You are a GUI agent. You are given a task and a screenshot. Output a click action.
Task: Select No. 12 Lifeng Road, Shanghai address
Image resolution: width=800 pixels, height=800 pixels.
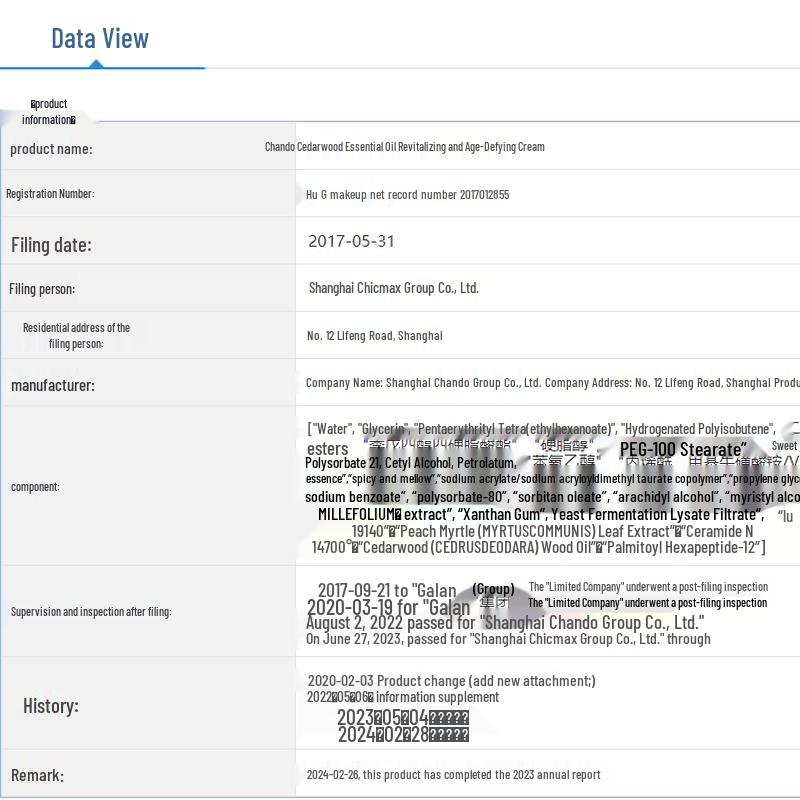click(375, 336)
